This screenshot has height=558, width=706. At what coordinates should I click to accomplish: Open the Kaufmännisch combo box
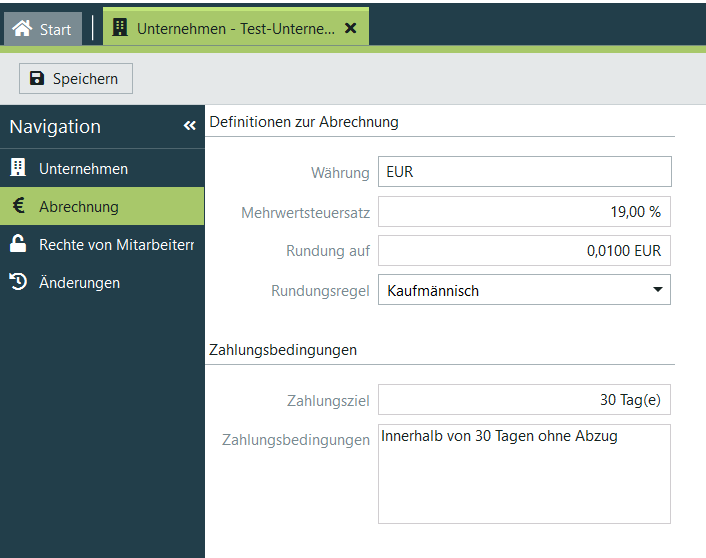[510, 290]
